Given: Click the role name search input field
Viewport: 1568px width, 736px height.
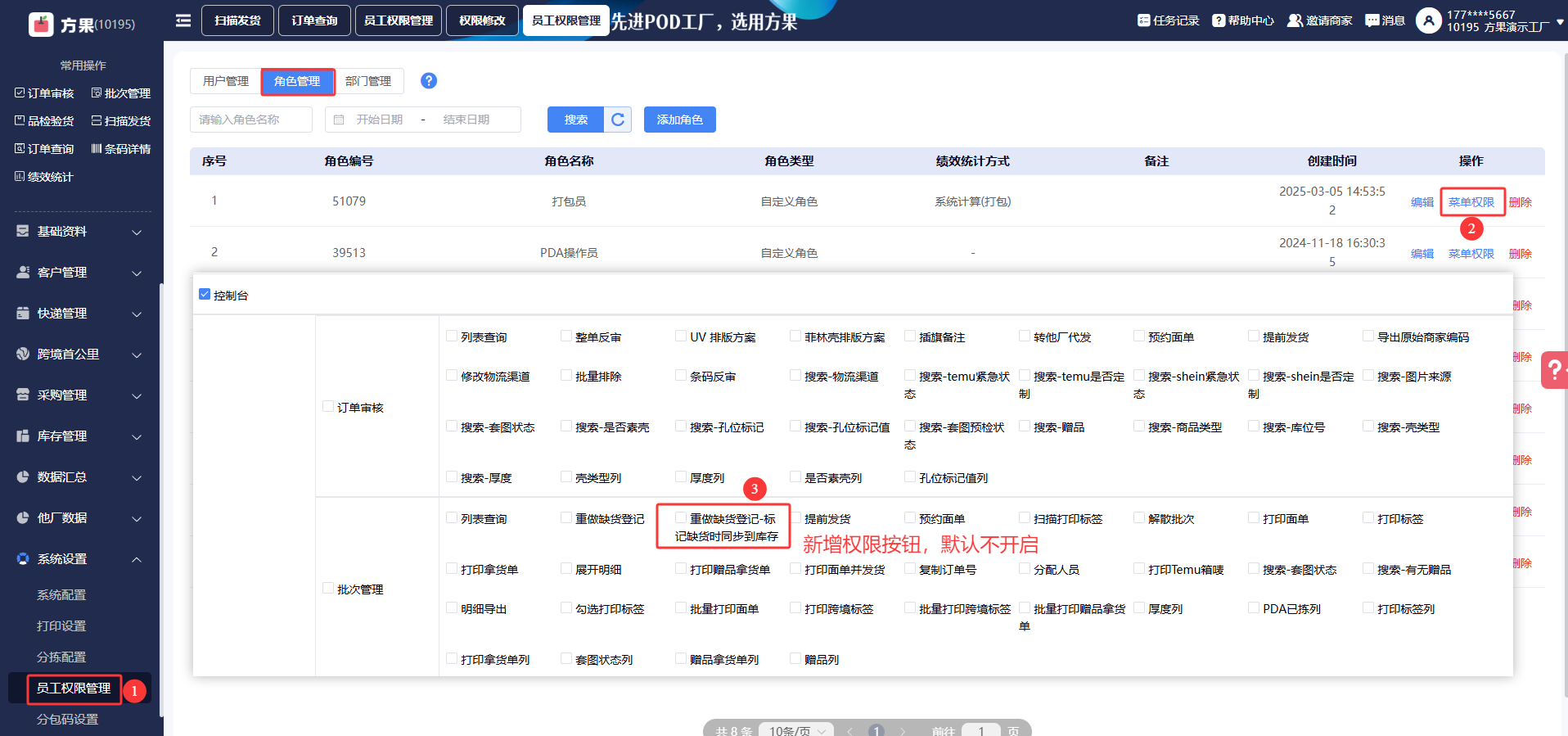Looking at the screenshot, I should [250, 120].
